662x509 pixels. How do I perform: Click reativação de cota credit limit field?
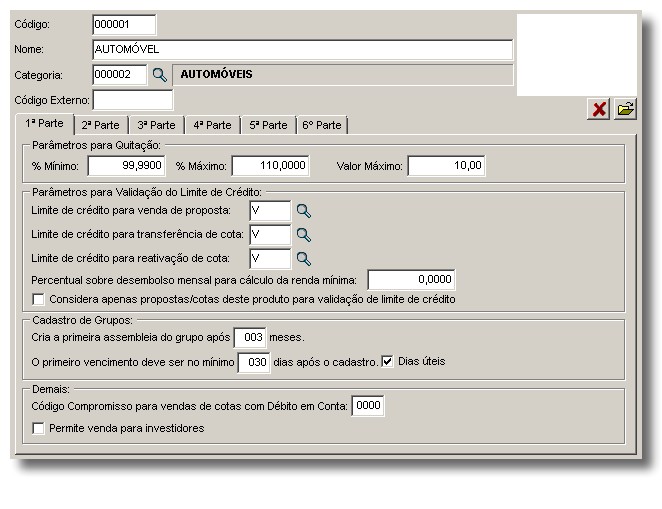tap(270, 259)
